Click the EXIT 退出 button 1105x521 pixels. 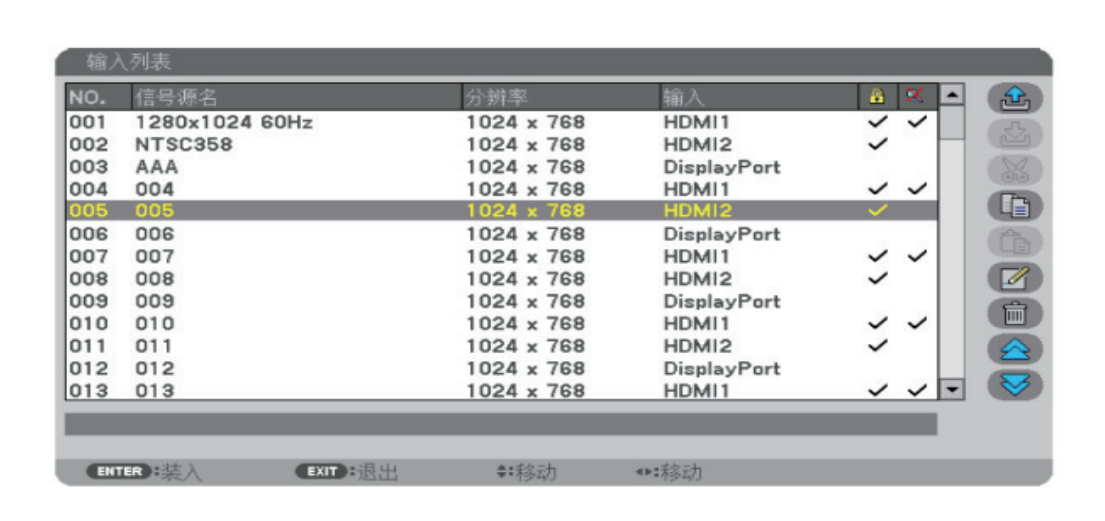coord(346,472)
